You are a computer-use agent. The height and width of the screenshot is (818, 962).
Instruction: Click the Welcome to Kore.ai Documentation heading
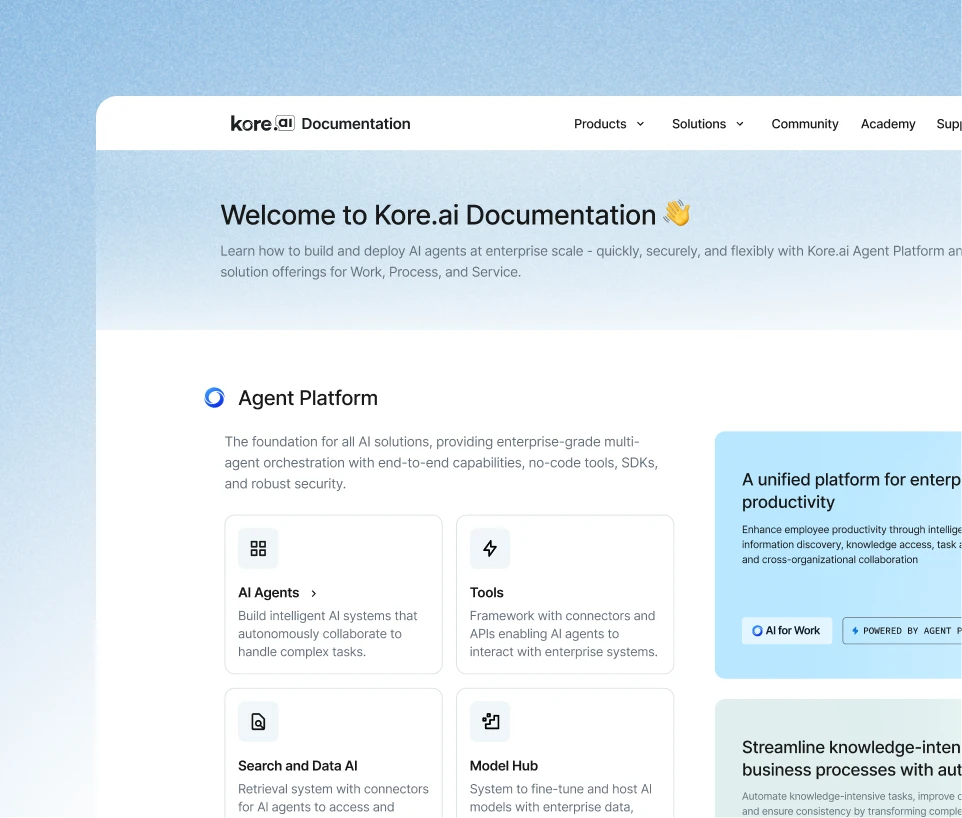click(438, 215)
